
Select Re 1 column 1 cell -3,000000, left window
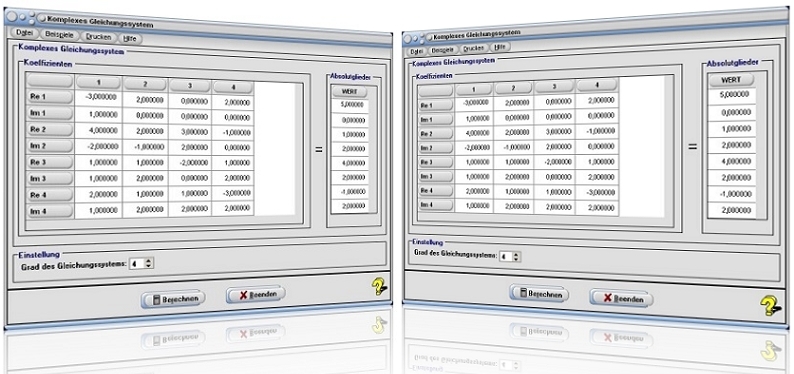point(99,99)
